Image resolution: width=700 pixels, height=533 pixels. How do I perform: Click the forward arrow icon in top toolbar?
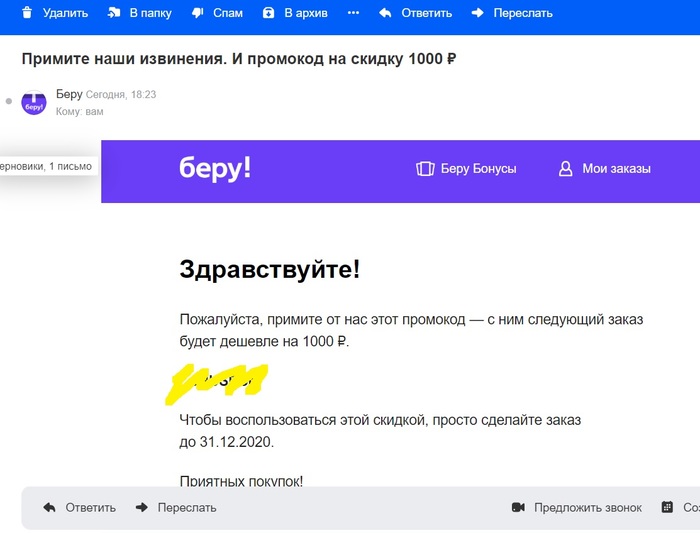[478, 13]
